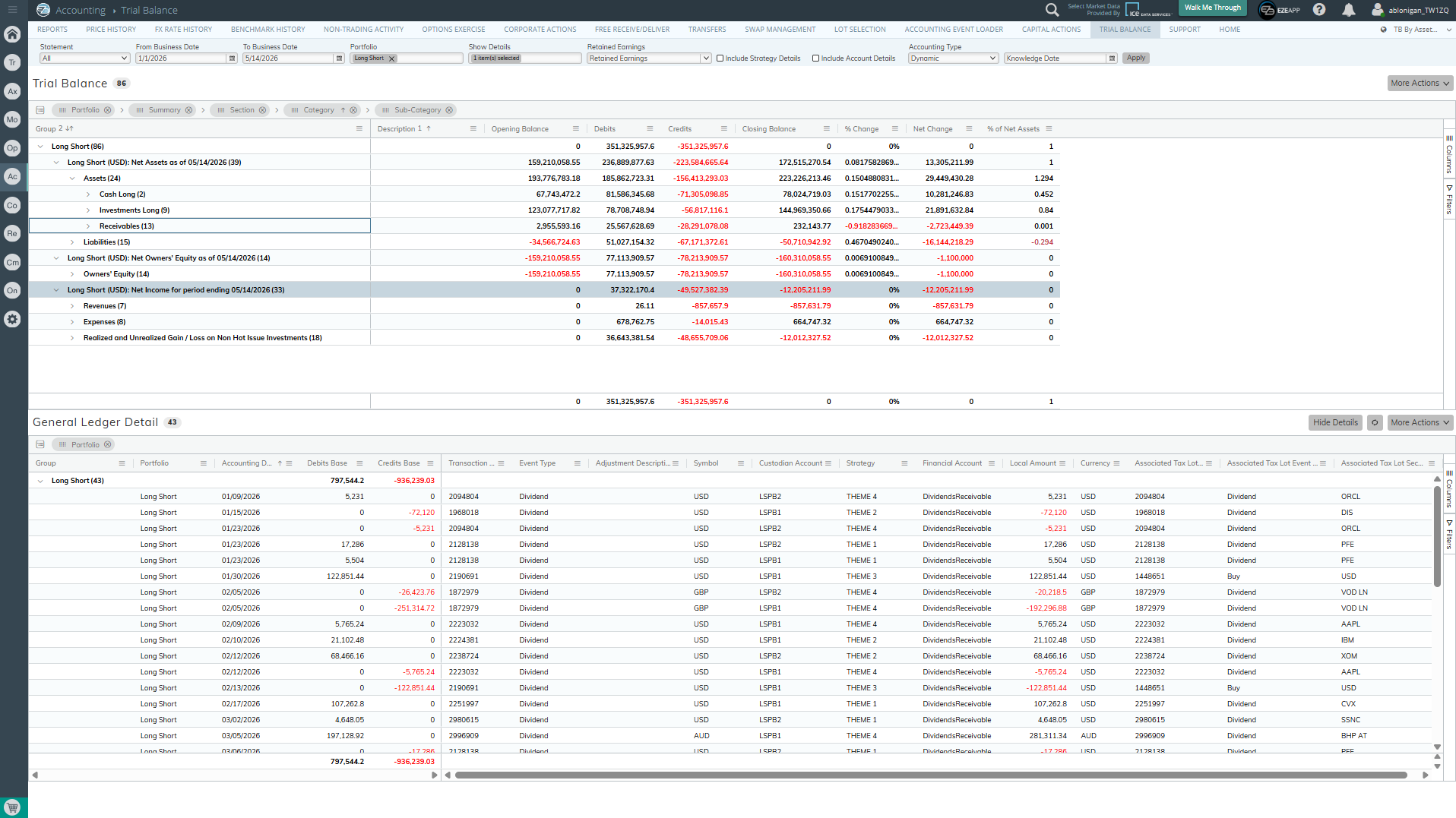Open the Corporate Actions tab
This screenshot has width=1456, height=818.
pos(540,30)
